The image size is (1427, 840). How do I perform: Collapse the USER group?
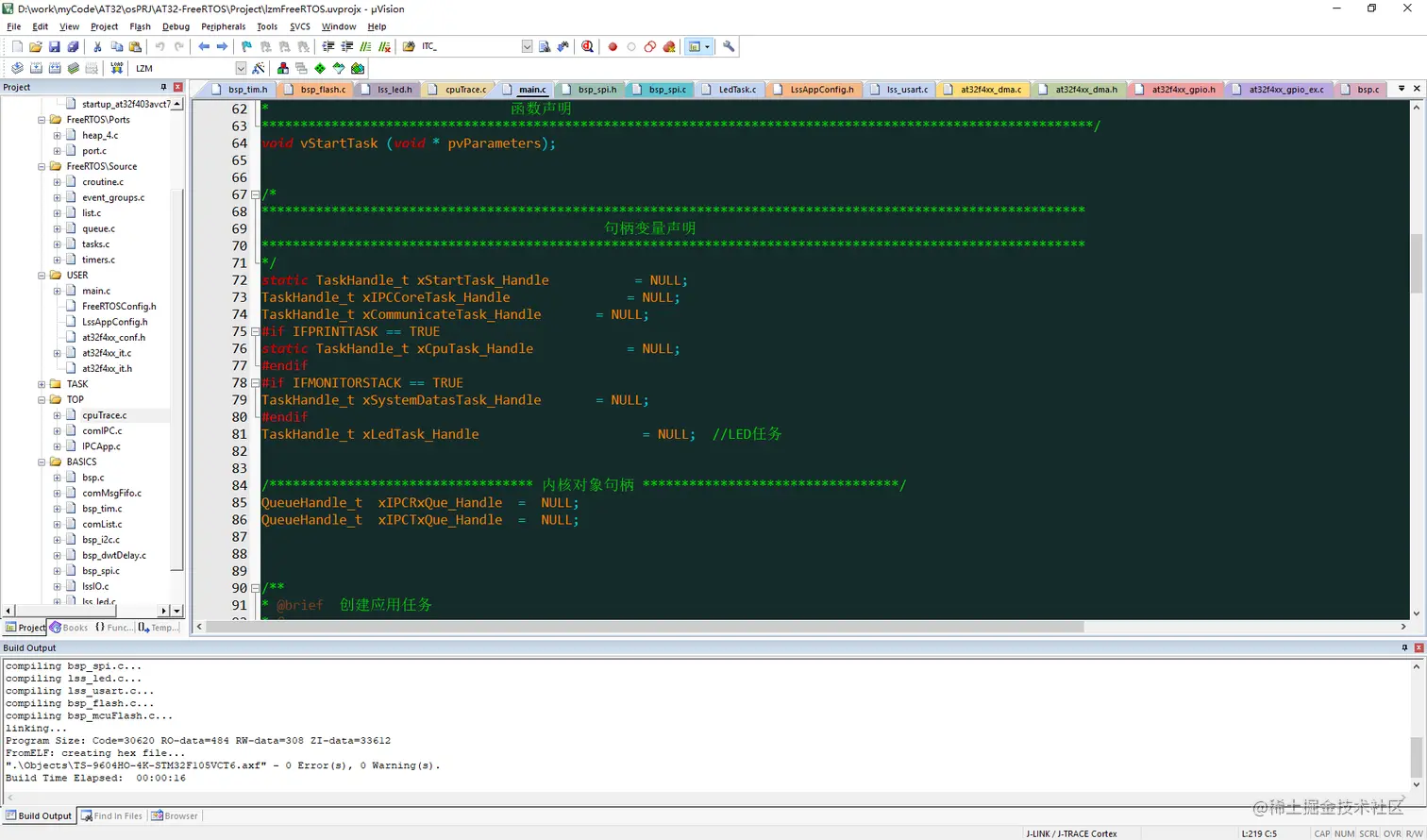point(42,276)
